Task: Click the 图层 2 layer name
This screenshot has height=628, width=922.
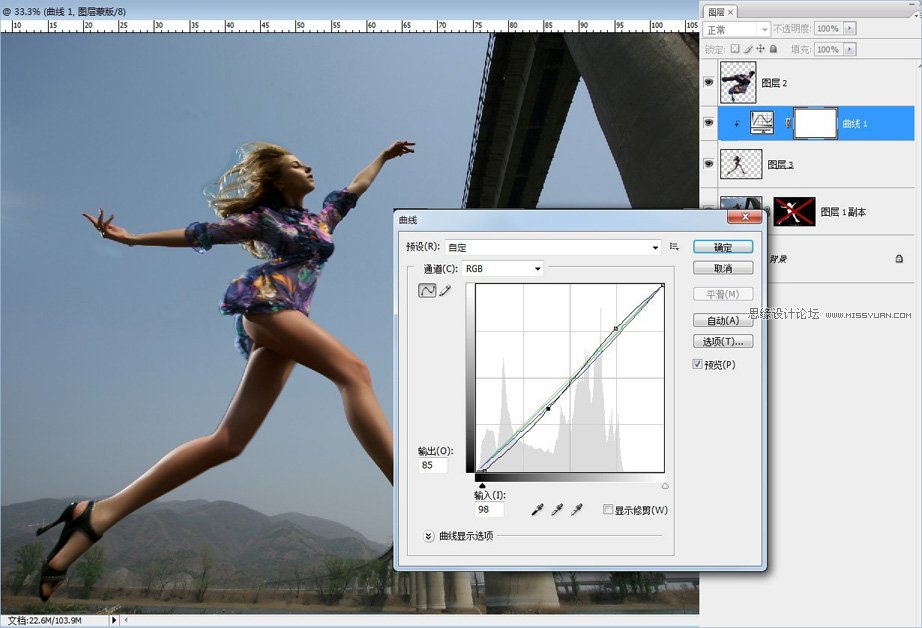Action: coord(774,83)
